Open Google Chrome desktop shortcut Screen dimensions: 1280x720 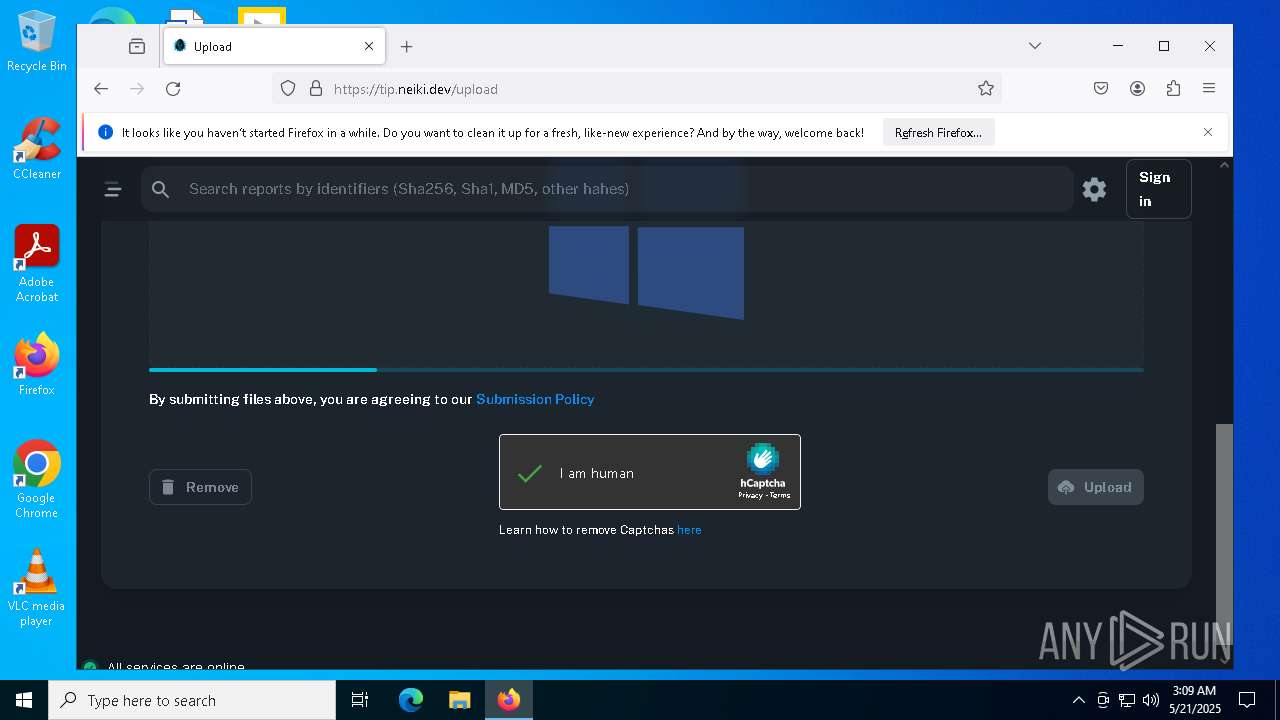coord(37,480)
